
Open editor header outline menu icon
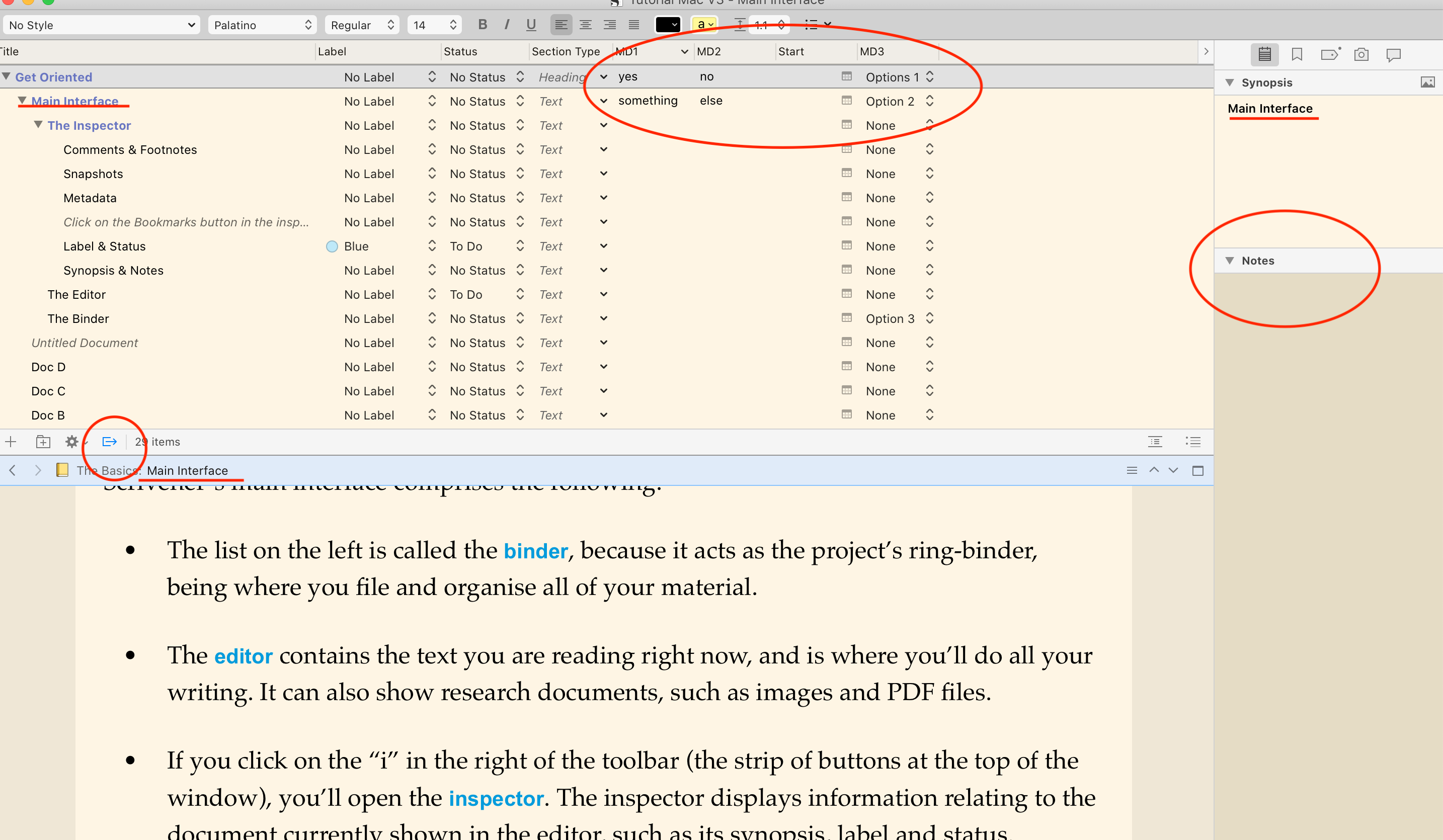(1132, 470)
